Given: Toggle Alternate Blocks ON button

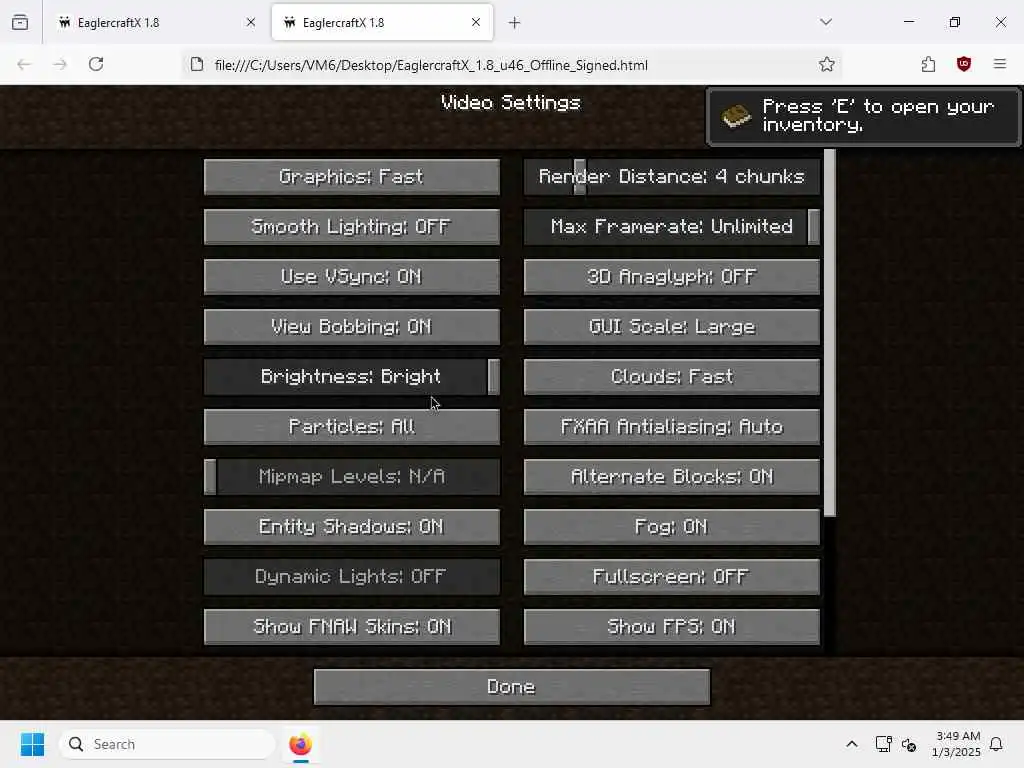Looking at the screenshot, I should [x=671, y=477].
